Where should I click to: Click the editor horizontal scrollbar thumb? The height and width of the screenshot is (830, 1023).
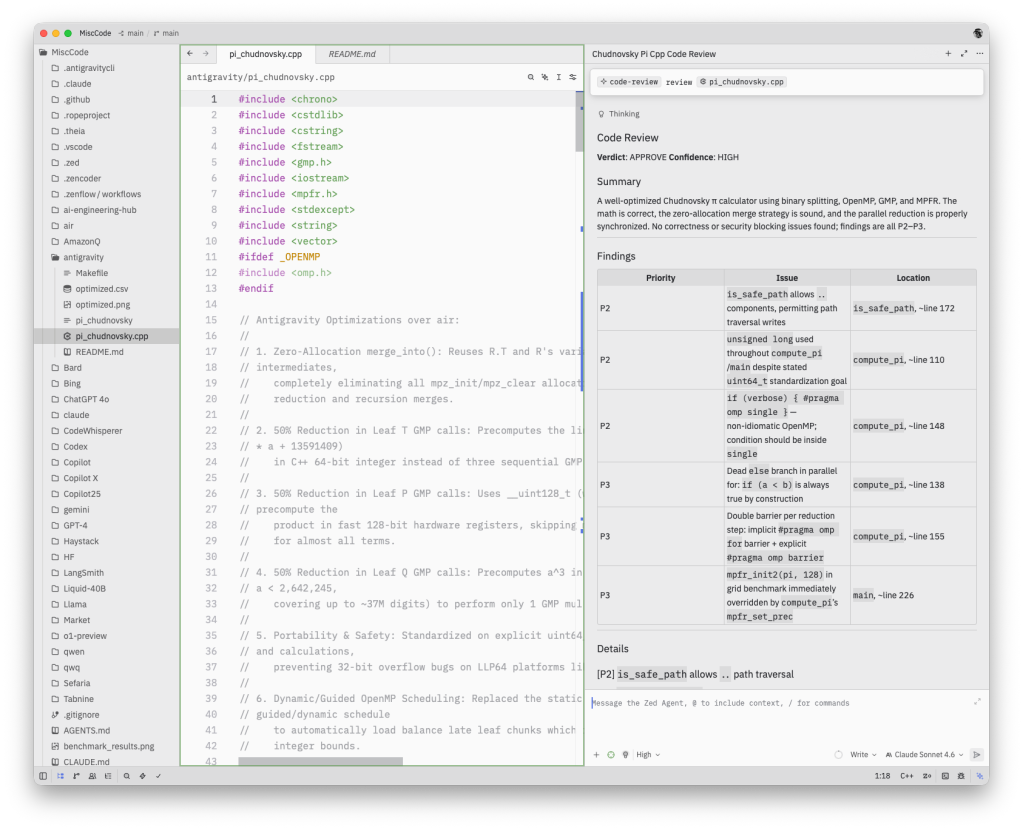[320, 761]
